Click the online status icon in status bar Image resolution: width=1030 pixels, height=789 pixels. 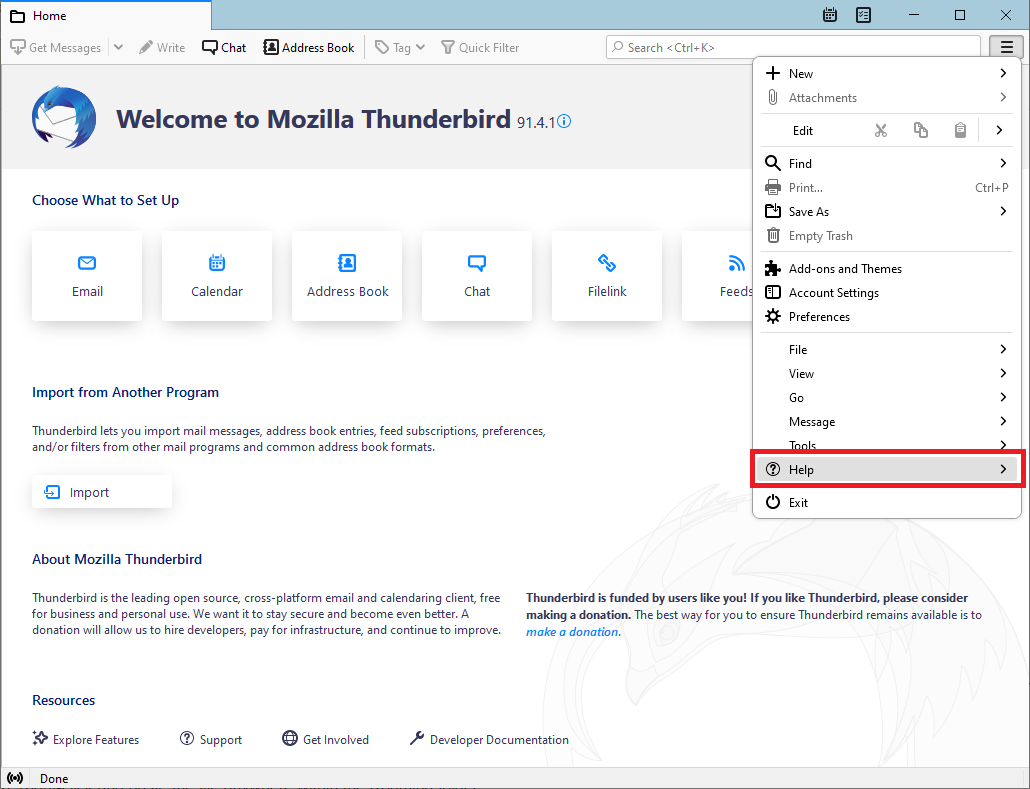click(15, 778)
